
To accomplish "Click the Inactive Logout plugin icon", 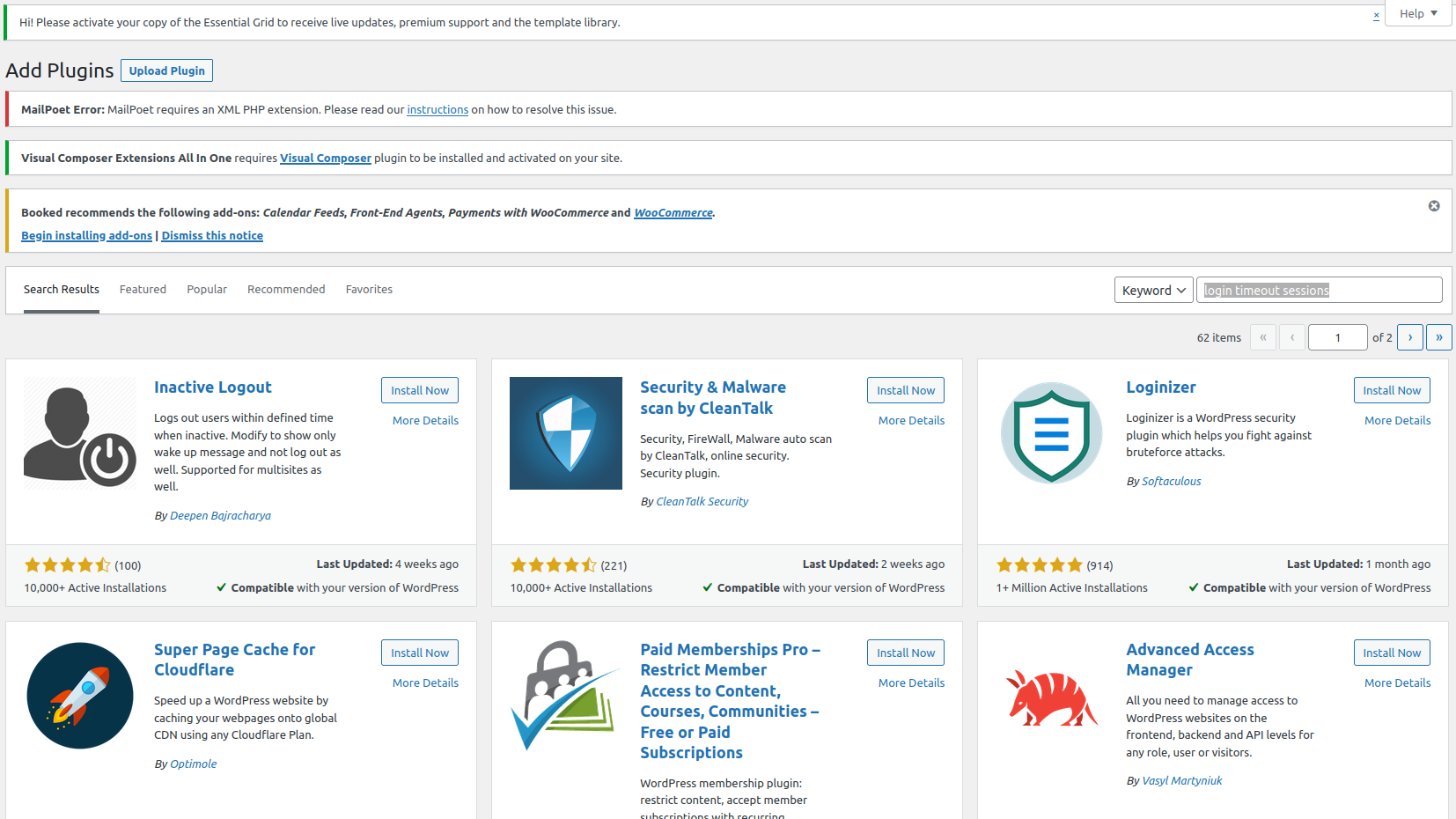I will coord(80,433).
